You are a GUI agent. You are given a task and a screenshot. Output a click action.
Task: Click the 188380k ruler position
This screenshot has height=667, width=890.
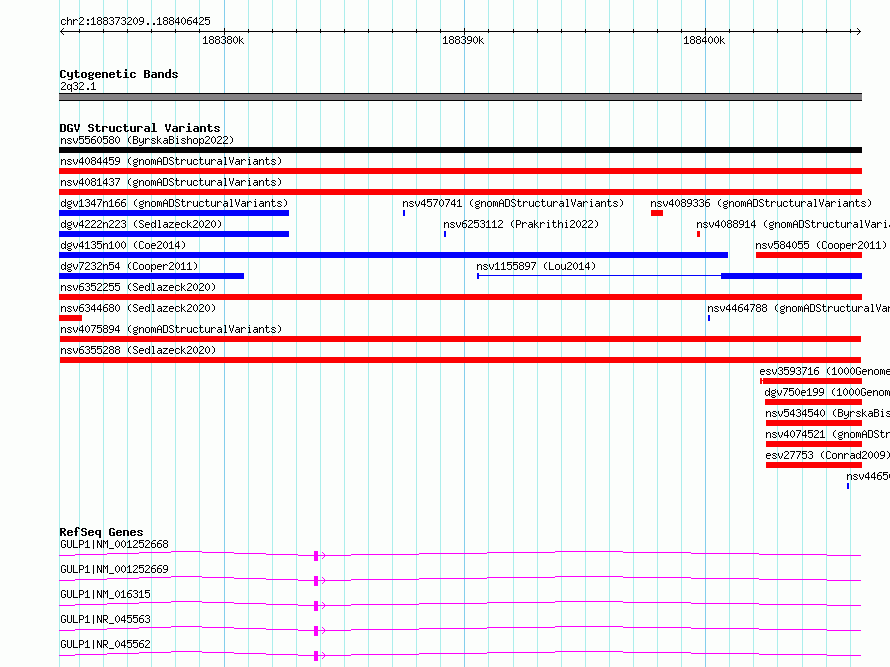coord(223,40)
